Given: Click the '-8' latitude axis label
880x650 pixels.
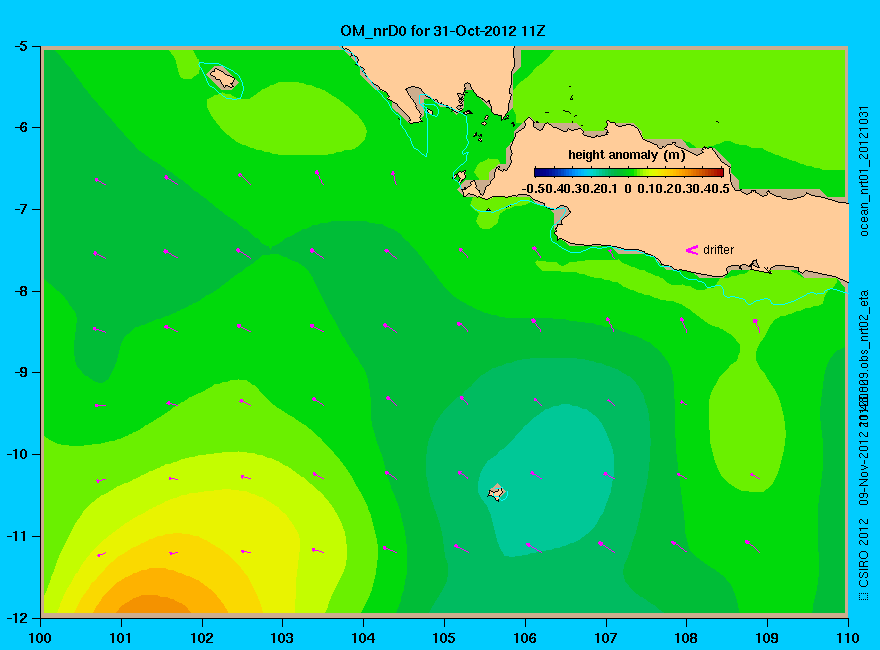Looking at the screenshot, I should click(21, 291).
